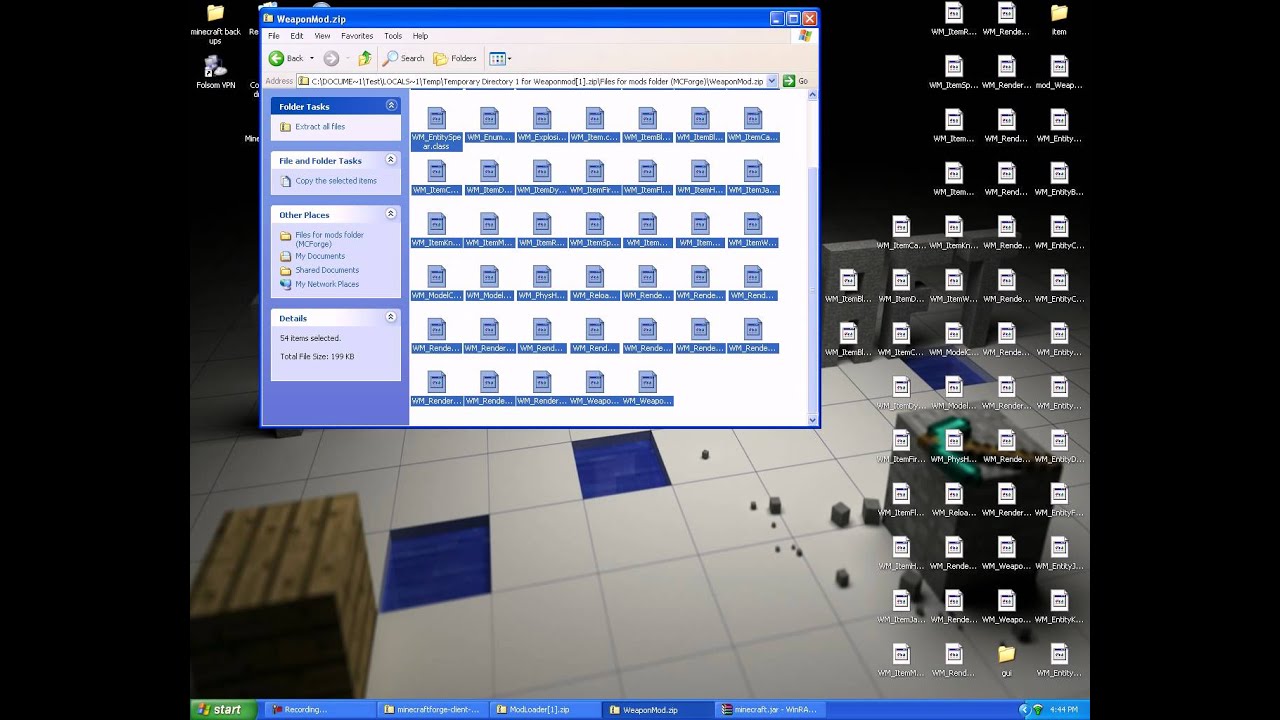Go back using the Back arrow icon
Image resolution: width=1280 pixels, height=720 pixels.
coord(276,58)
